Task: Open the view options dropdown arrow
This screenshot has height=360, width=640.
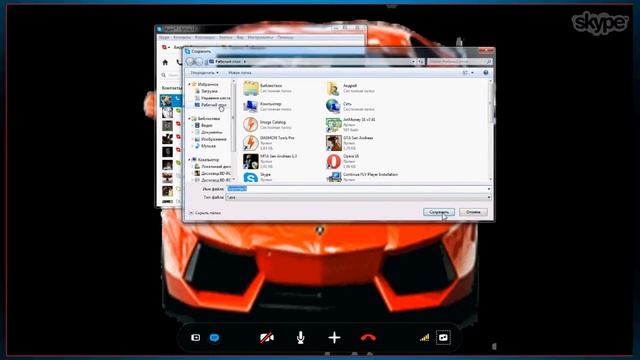Action: tap(473, 73)
